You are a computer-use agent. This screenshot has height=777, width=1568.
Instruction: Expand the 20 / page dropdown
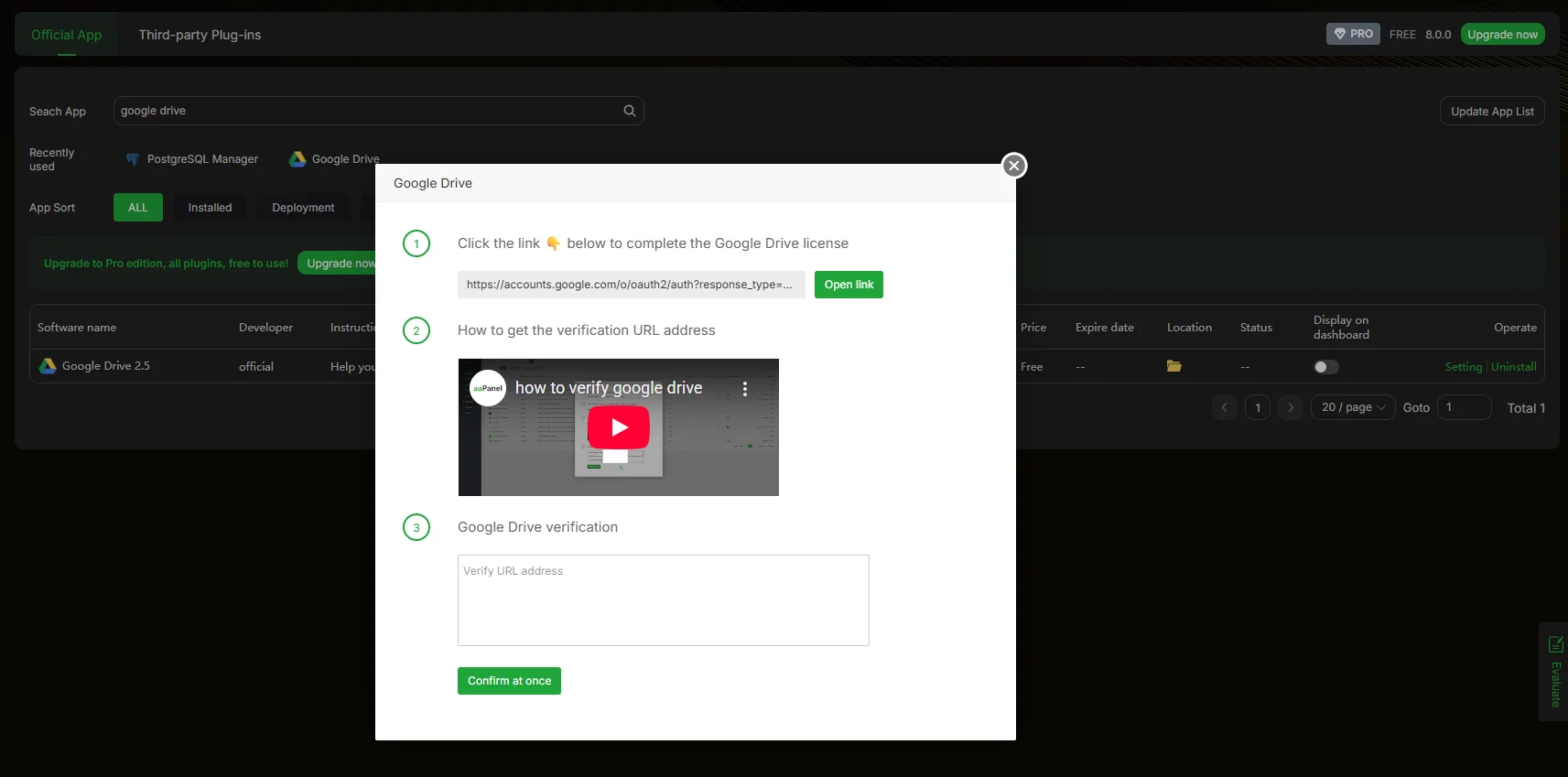click(x=1352, y=407)
